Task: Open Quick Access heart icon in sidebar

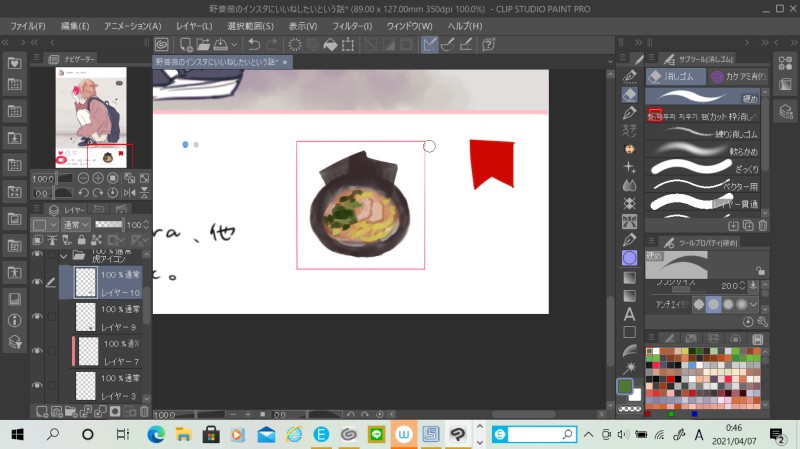Action: point(14,63)
